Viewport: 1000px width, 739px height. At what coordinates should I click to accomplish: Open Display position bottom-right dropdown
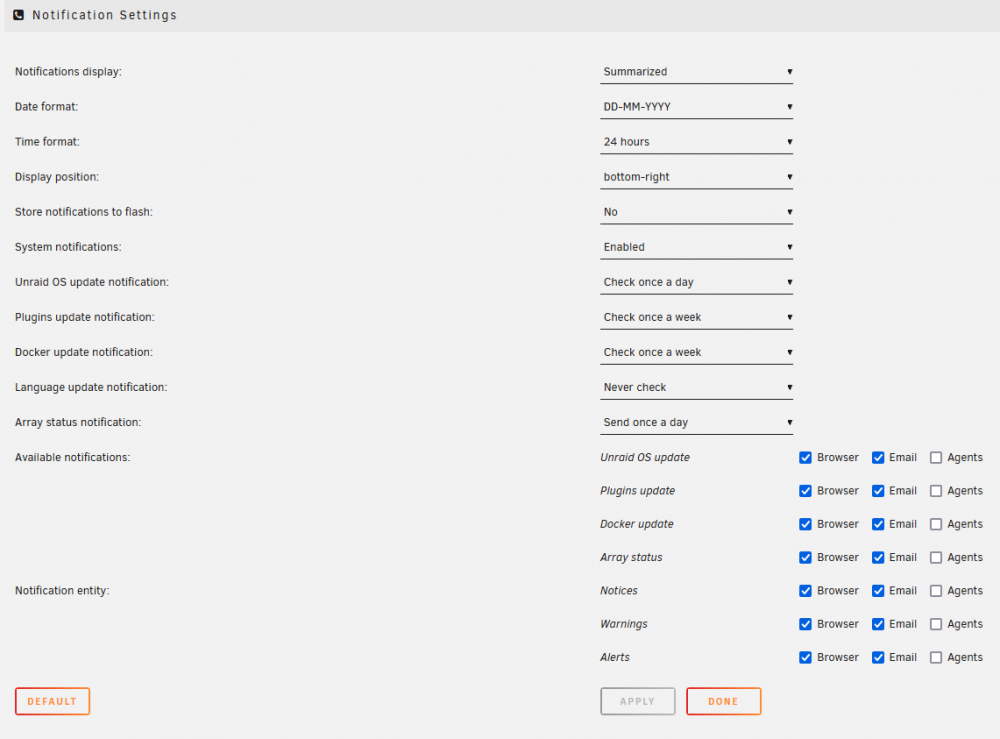click(696, 177)
